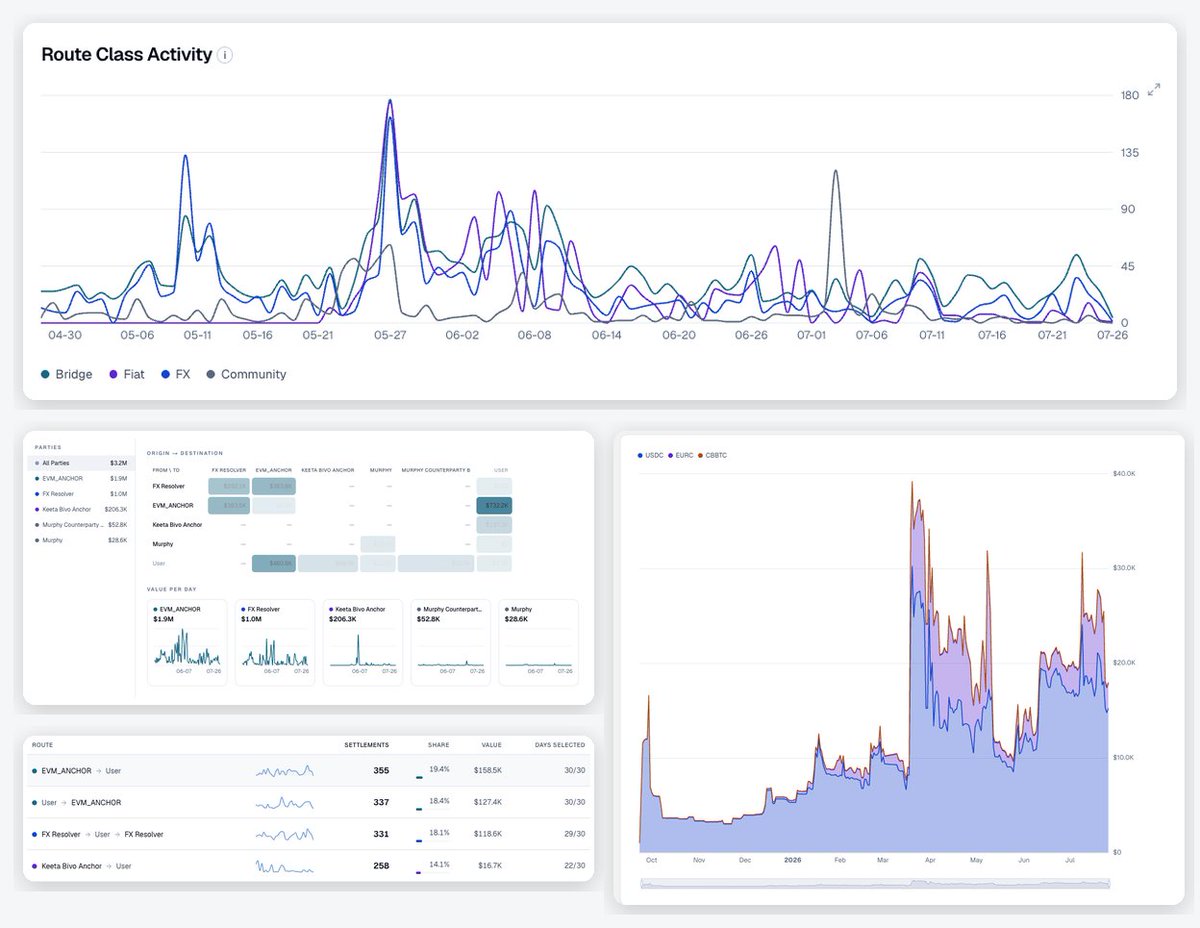Sort routes by the SHARE column header
This screenshot has width=1200, height=928.
click(x=440, y=745)
